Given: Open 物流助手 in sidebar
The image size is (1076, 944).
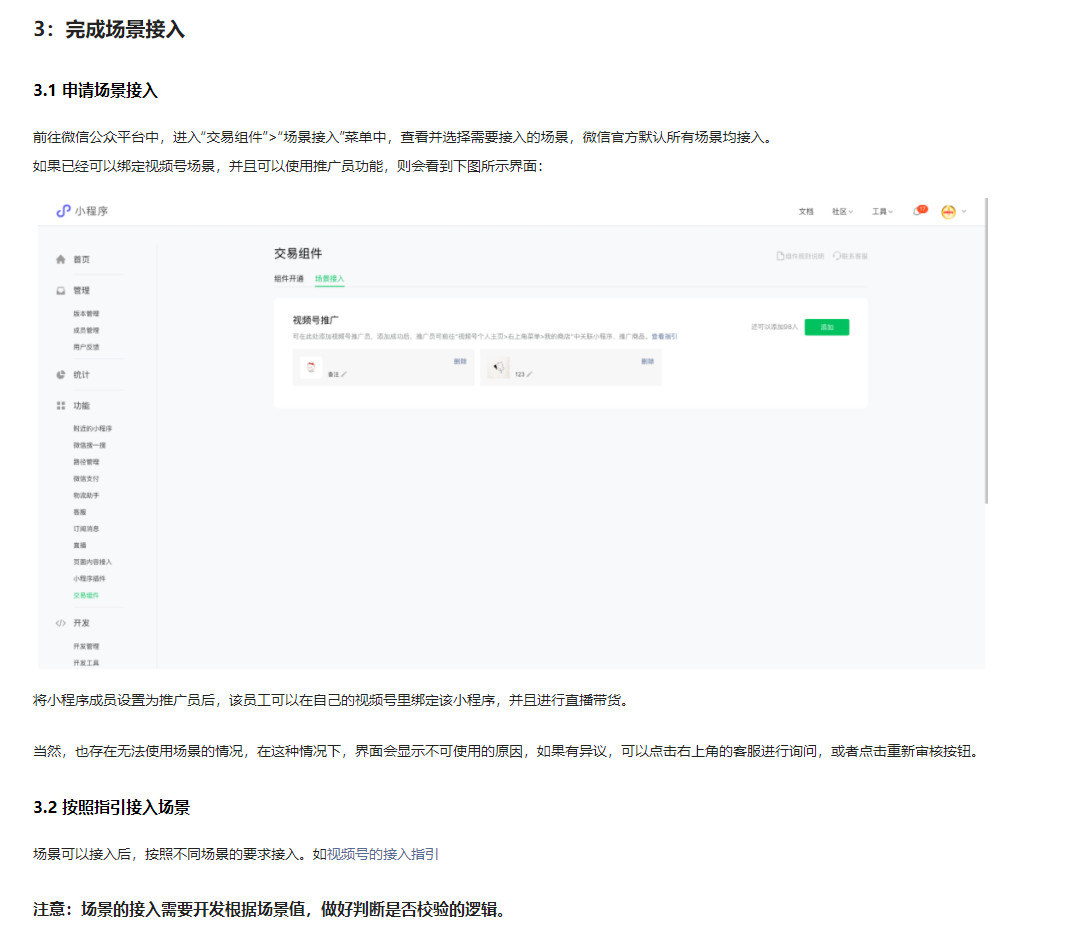Looking at the screenshot, I should pyautogui.click(x=86, y=495).
